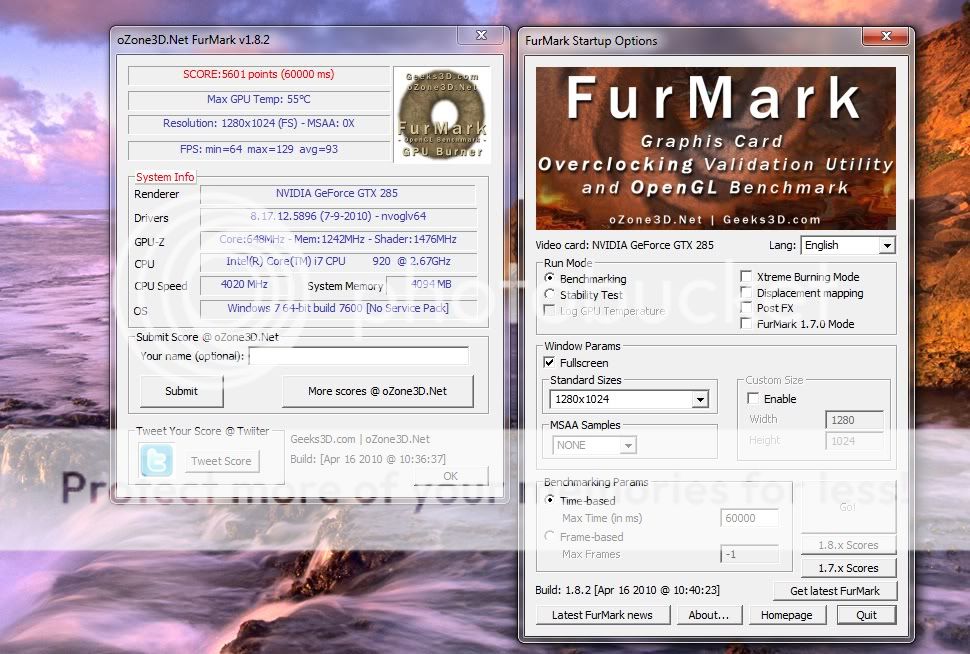The image size is (970, 654).
Task: Click the Max Time (in ms) field
Action: pos(749,518)
